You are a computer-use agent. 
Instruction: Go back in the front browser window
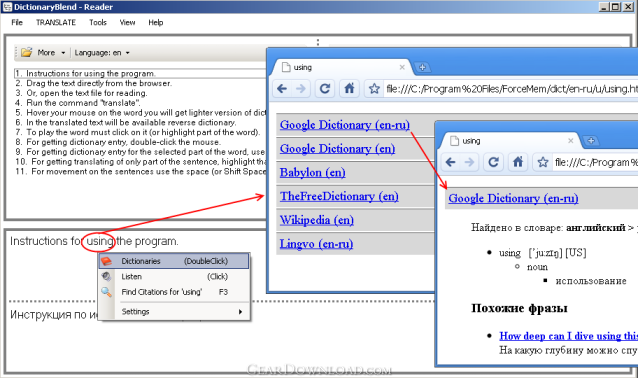tap(450, 162)
